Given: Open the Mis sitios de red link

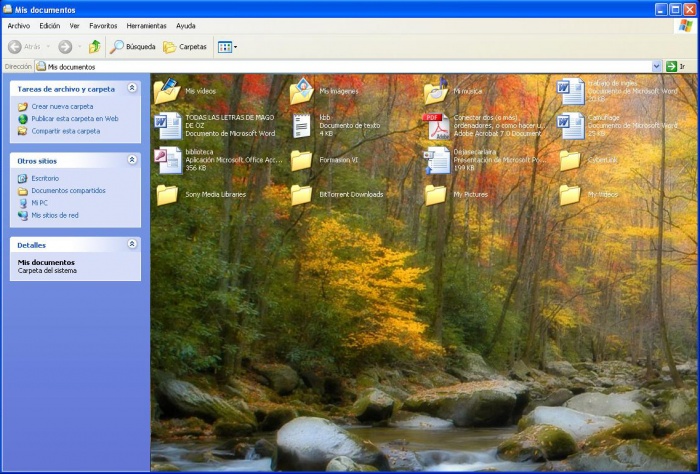Looking at the screenshot, I should (x=55, y=215).
